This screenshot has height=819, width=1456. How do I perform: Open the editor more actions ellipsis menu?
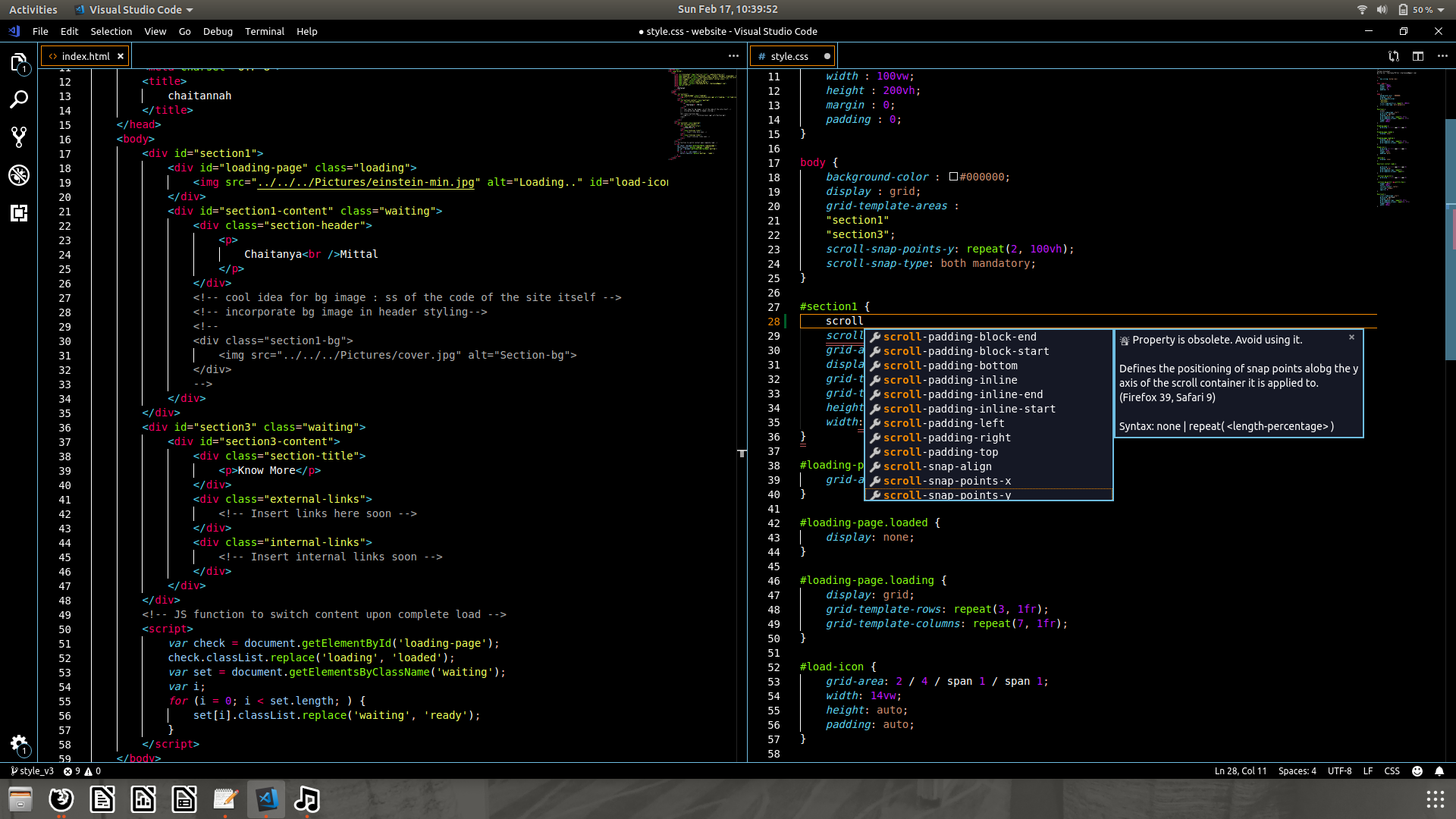click(1444, 55)
